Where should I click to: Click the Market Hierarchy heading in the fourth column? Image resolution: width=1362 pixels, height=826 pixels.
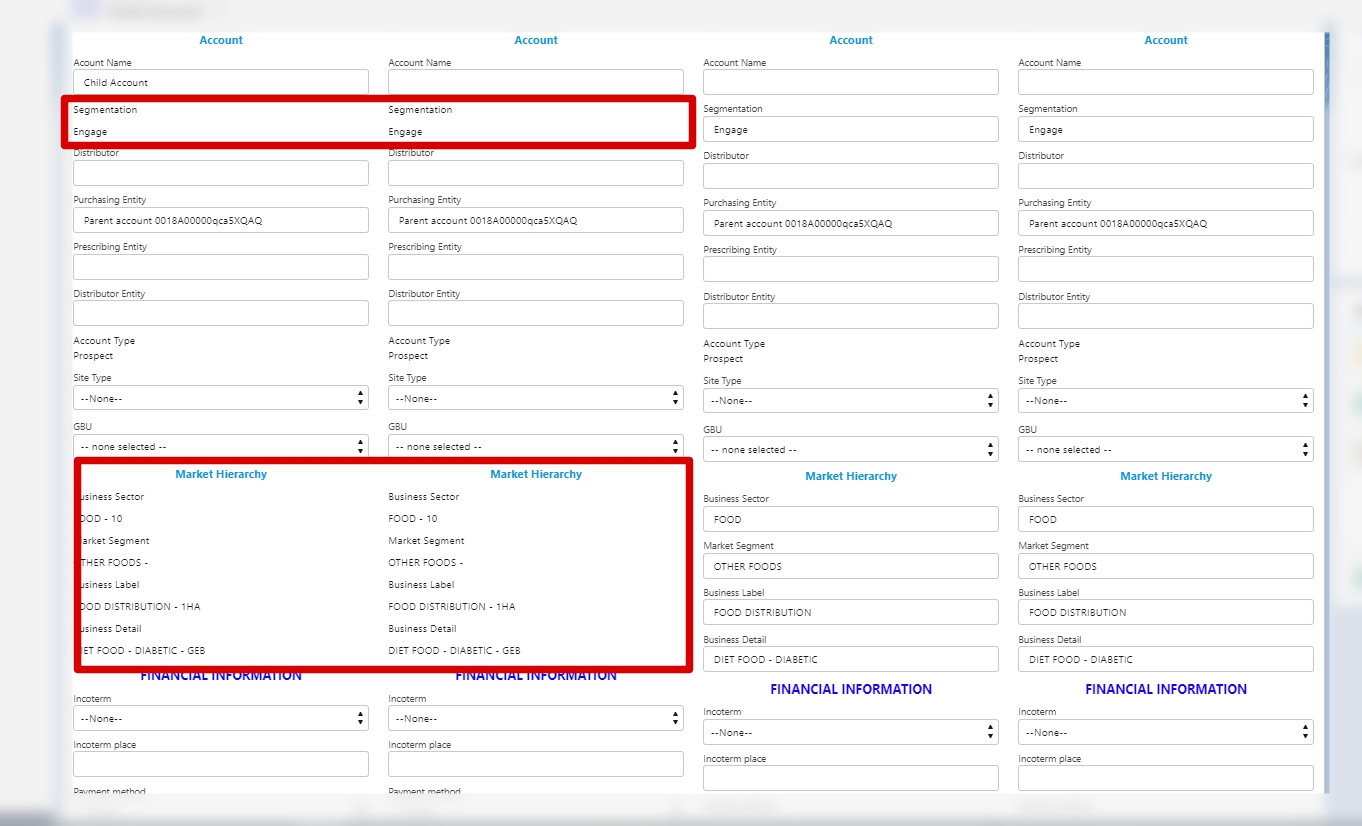(1166, 476)
